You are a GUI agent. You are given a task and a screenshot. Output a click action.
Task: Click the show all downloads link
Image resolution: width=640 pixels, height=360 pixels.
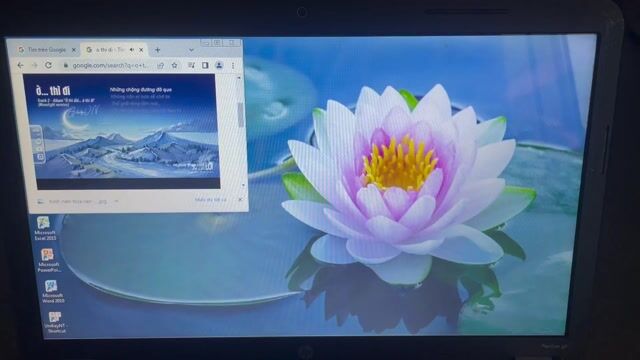pyautogui.click(x=210, y=200)
